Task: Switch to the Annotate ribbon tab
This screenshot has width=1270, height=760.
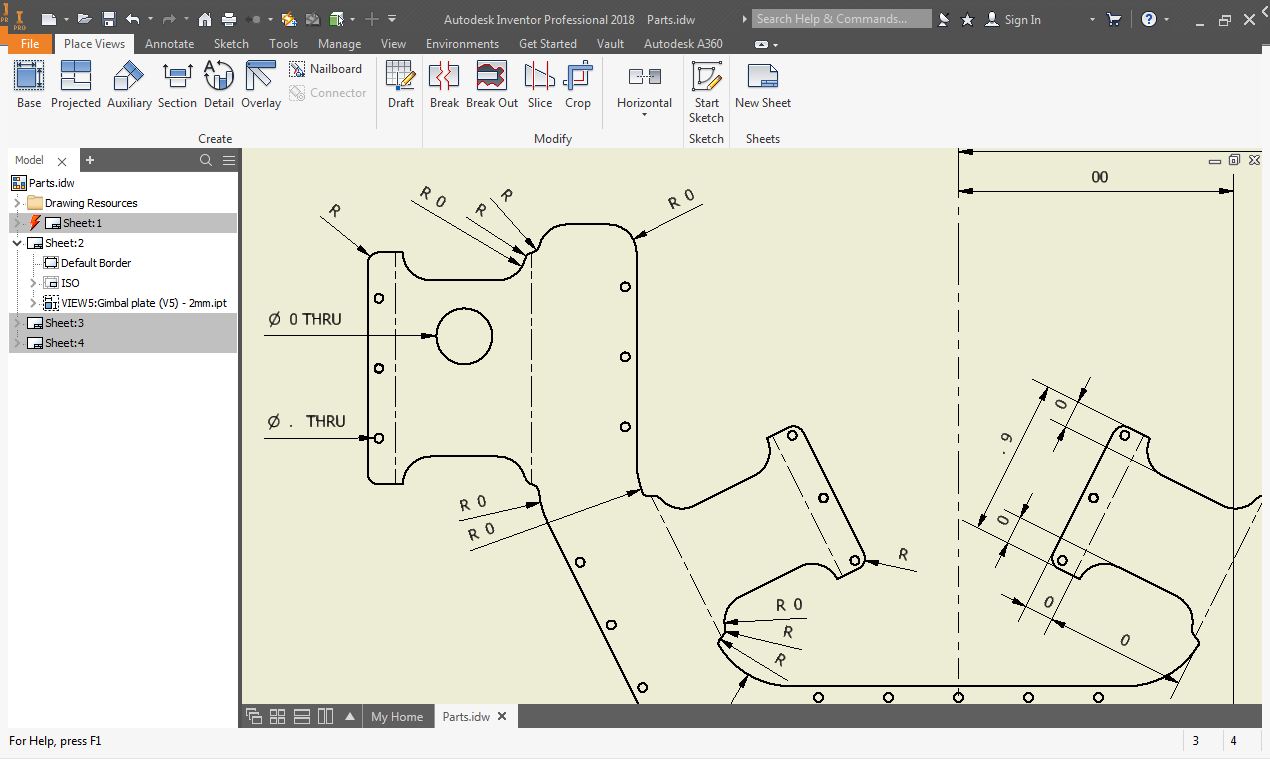Action: coord(169,43)
